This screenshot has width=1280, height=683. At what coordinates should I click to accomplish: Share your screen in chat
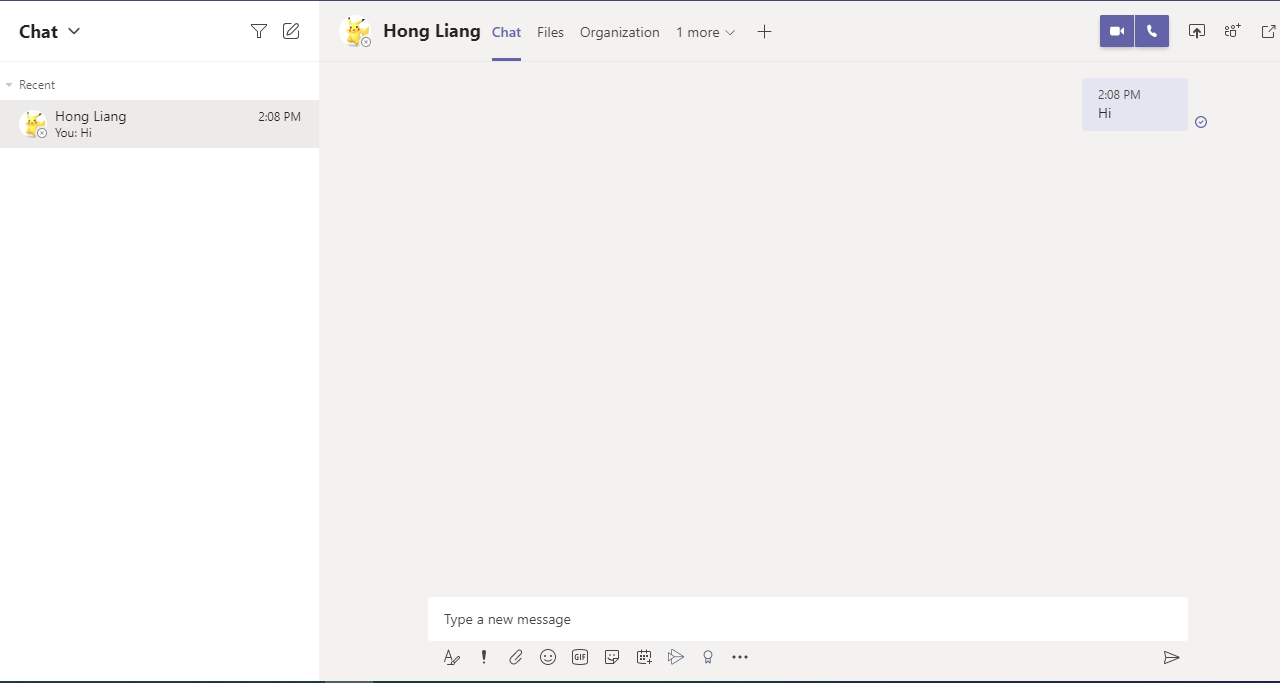tap(1197, 31)
